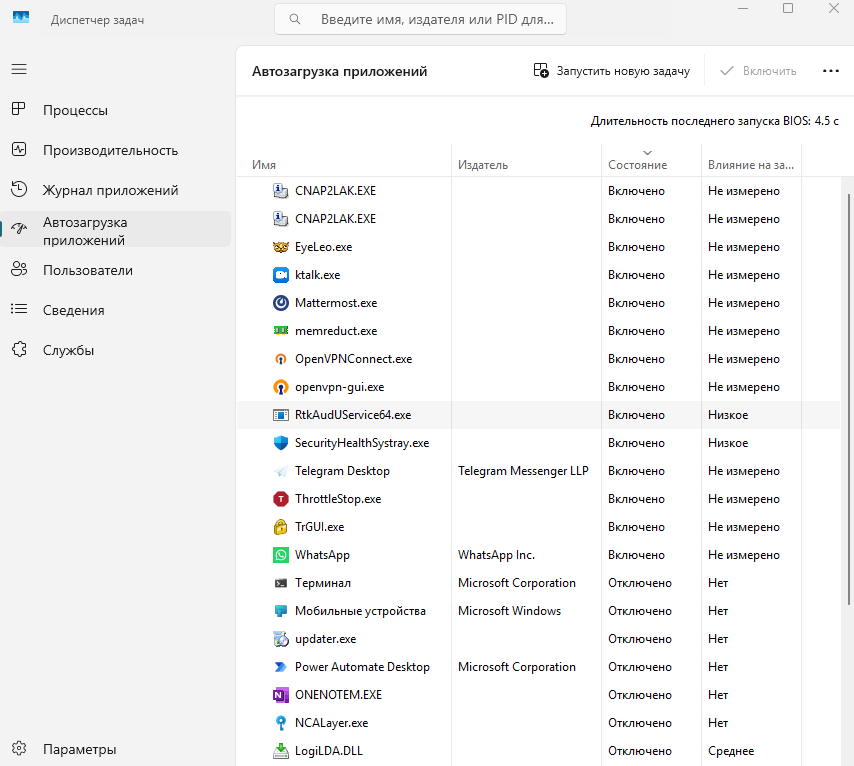Click the Mattermost.exe app icon
This screenshot has width=854, height=766.
280,303
